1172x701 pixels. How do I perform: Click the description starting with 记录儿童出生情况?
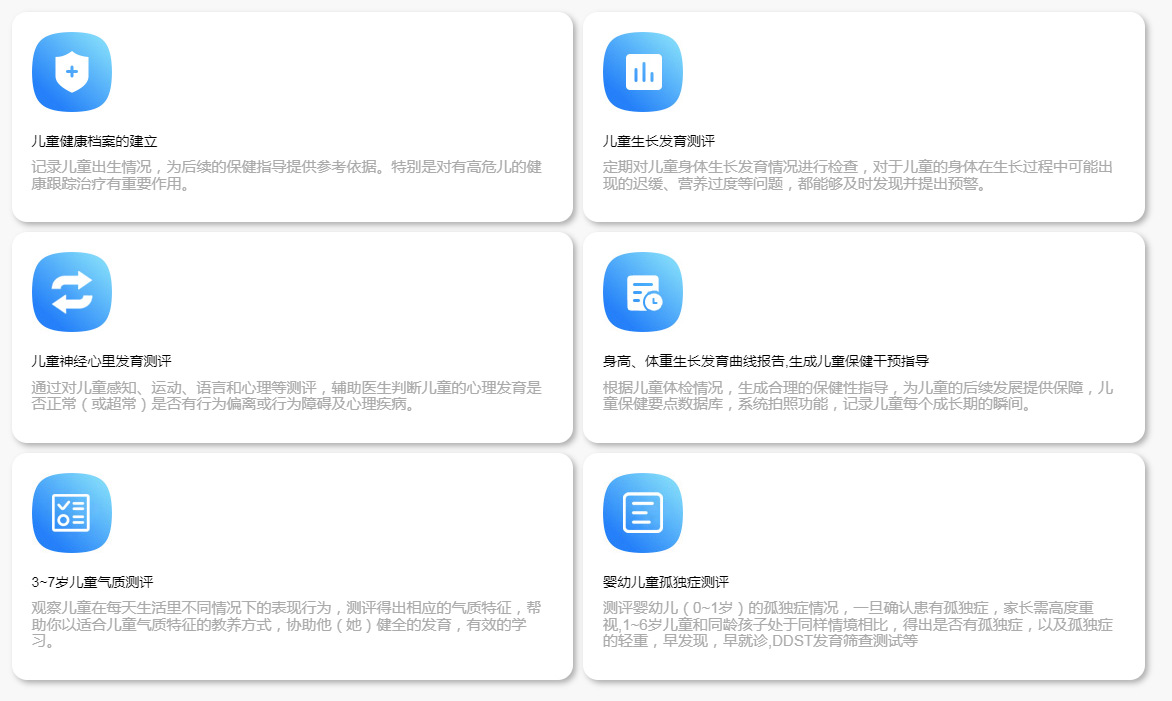pos(286,175)
